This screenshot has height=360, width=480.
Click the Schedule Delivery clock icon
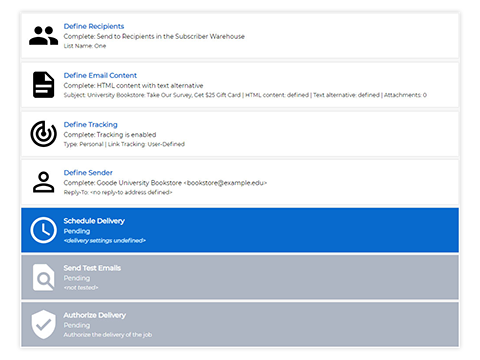(43, 230)
